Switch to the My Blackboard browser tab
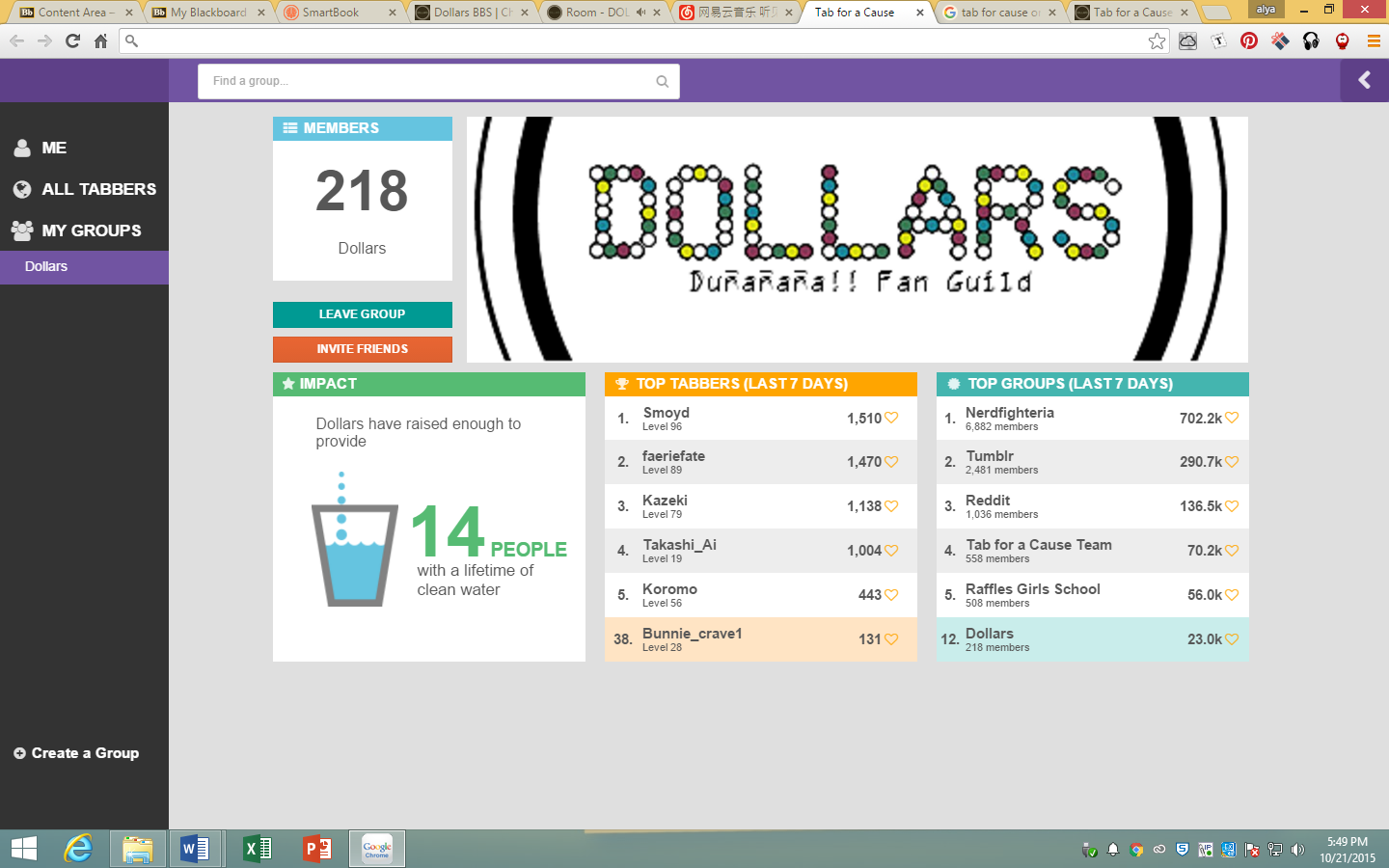The width and height of the screenshot is (1389, 868). tap(207, 13)
